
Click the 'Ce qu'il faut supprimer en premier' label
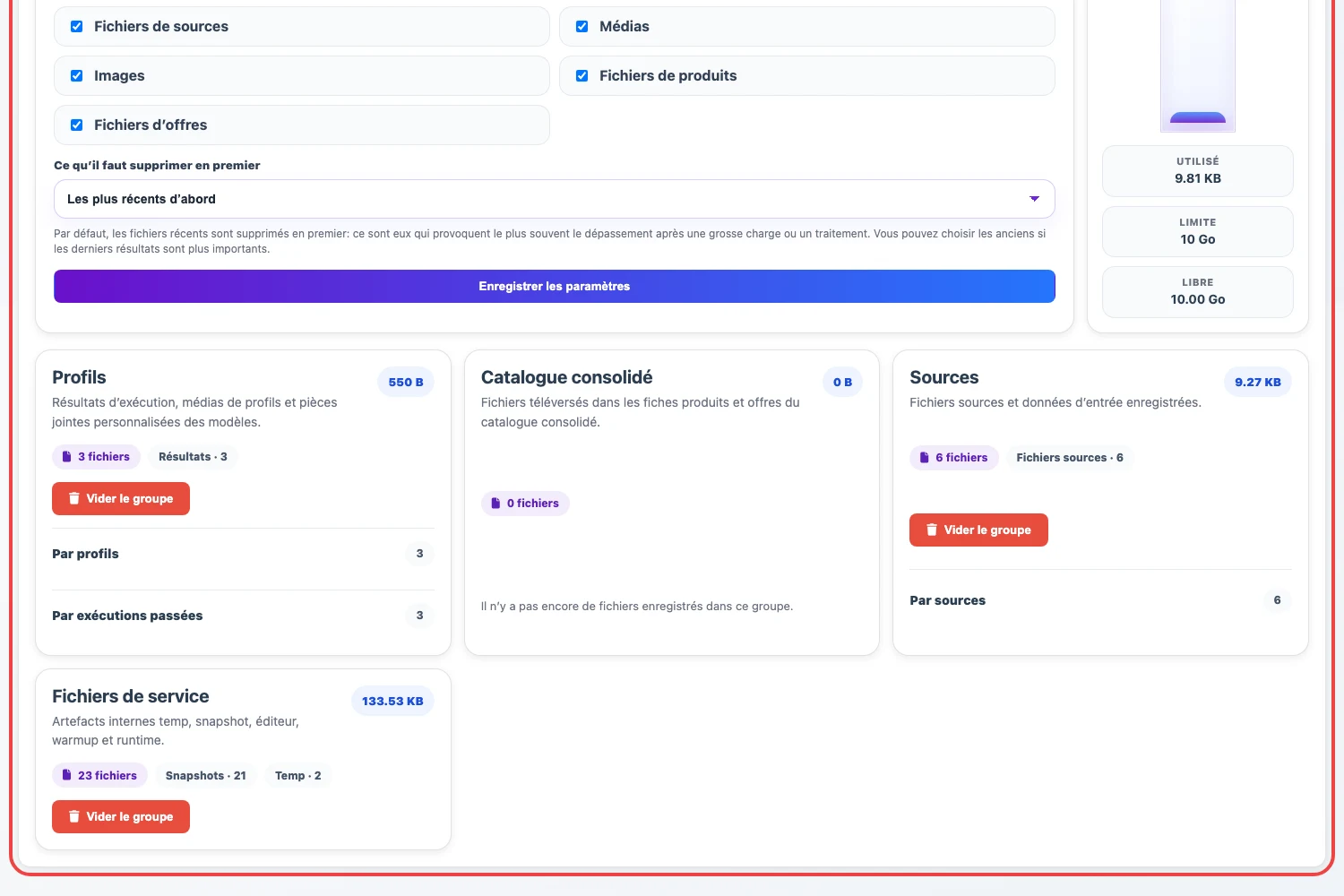(x=157, y=166)
